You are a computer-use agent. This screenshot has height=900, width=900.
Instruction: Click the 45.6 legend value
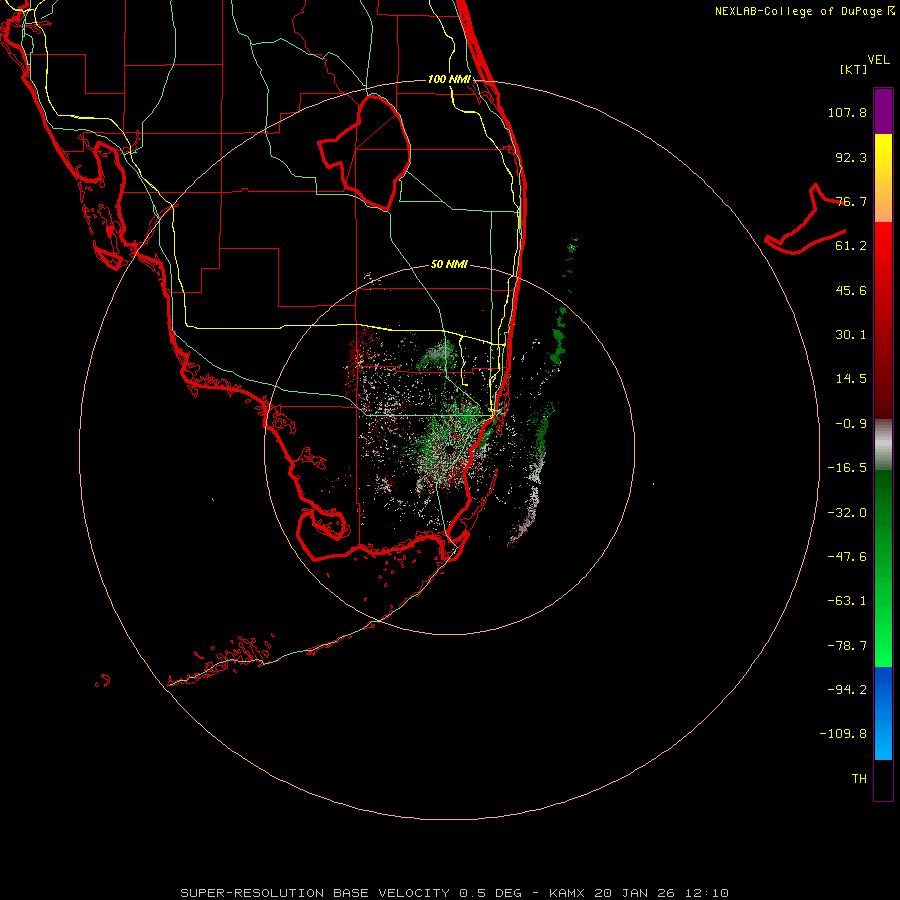point(851,290)
